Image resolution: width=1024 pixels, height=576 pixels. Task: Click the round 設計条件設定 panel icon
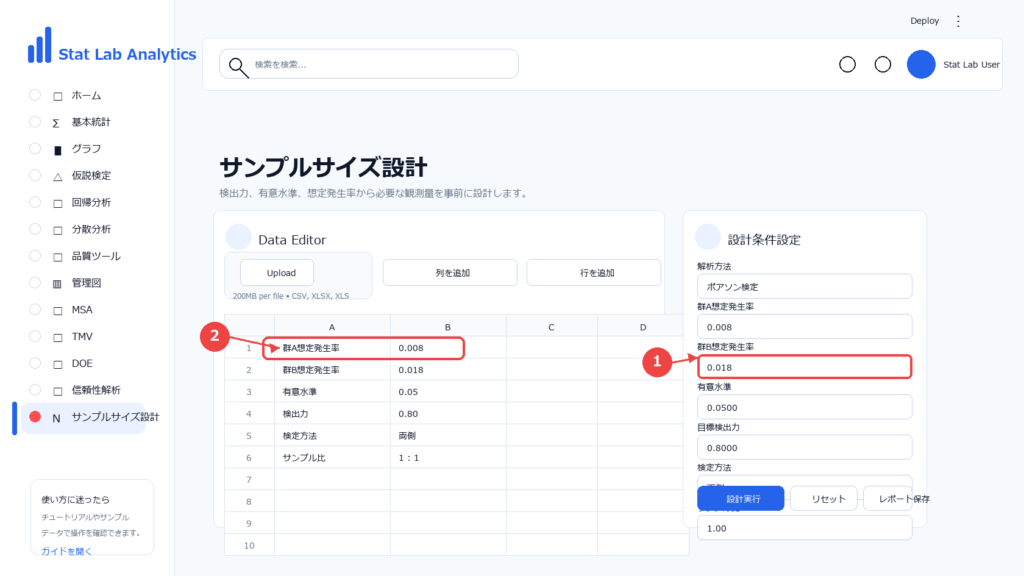click(x=707, y=237)
